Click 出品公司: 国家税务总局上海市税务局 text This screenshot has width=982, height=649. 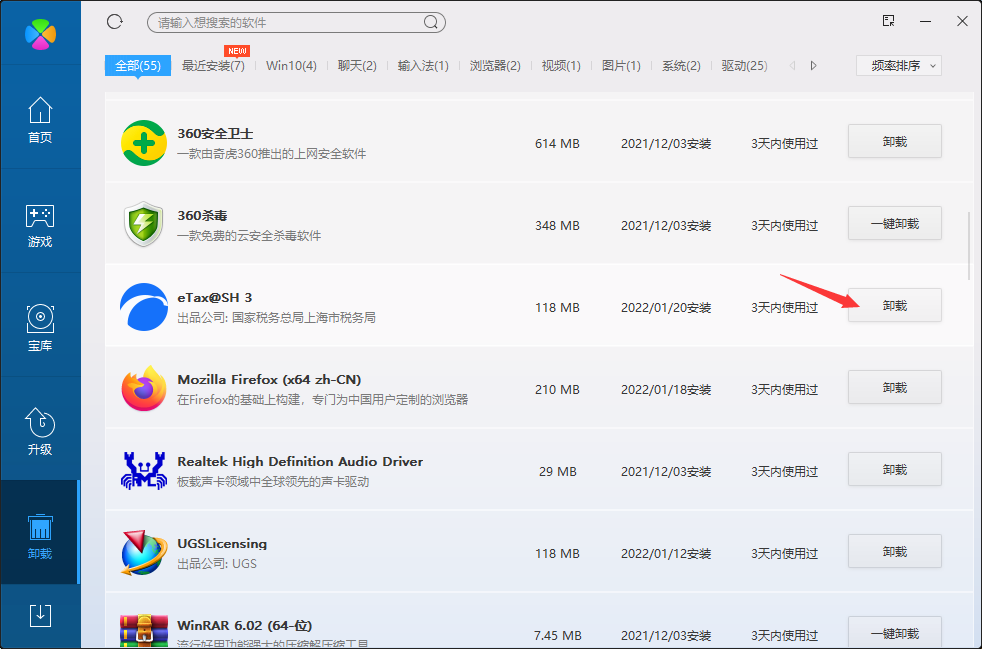click(276, 318)
